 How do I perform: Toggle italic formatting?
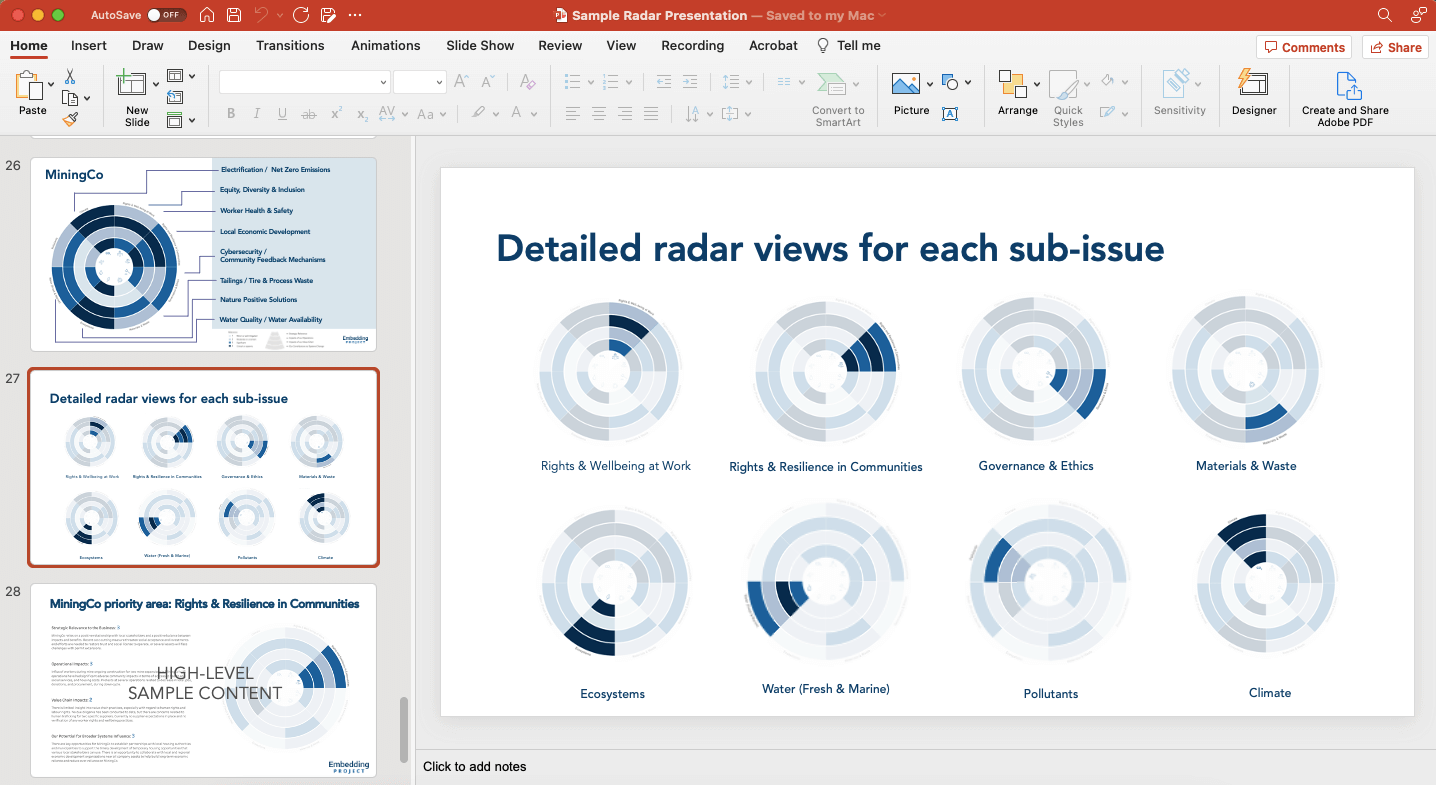point(256,113)
